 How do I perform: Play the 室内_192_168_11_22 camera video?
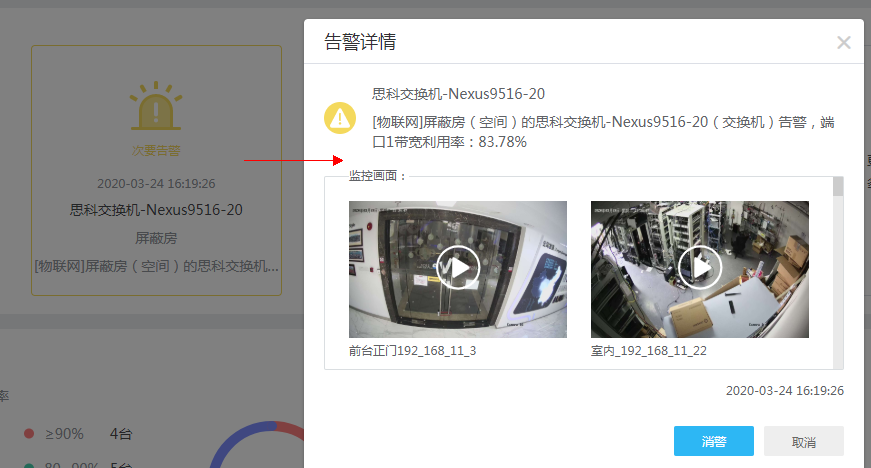tap(700, 268)
